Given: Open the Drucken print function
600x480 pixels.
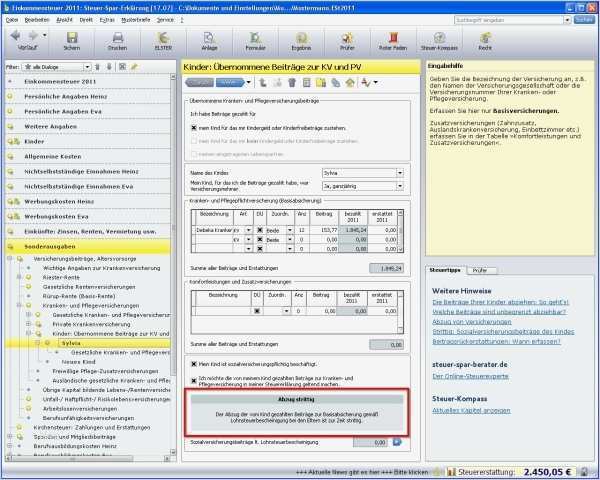Looking at the screenshot, I should tap(117, 40).
